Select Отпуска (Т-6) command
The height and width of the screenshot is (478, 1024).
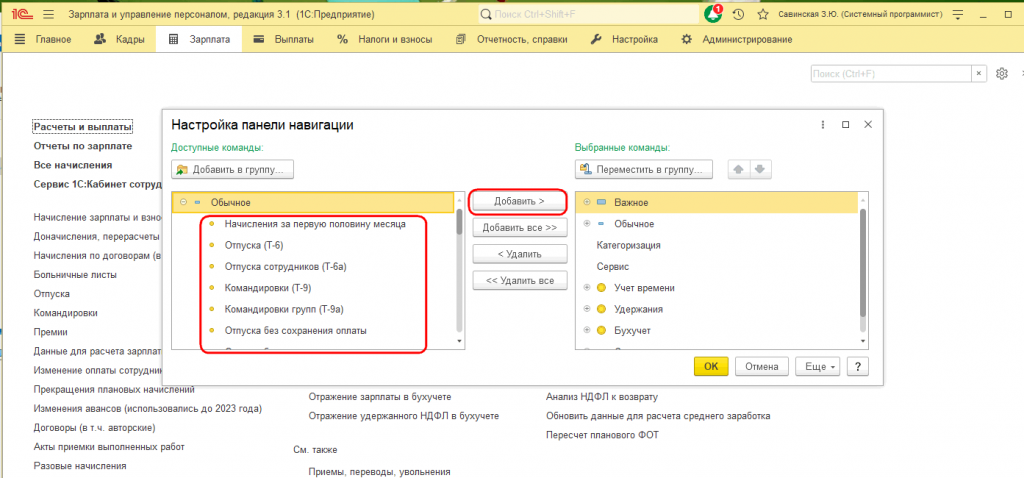pyautogui.click(x=254, y=246)
